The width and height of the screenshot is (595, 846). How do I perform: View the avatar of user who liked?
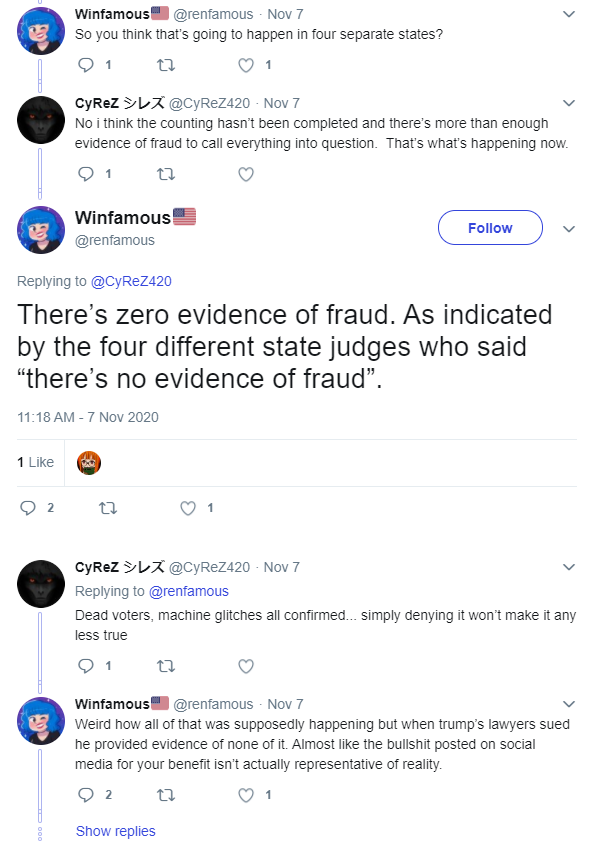tap(89, 463)
